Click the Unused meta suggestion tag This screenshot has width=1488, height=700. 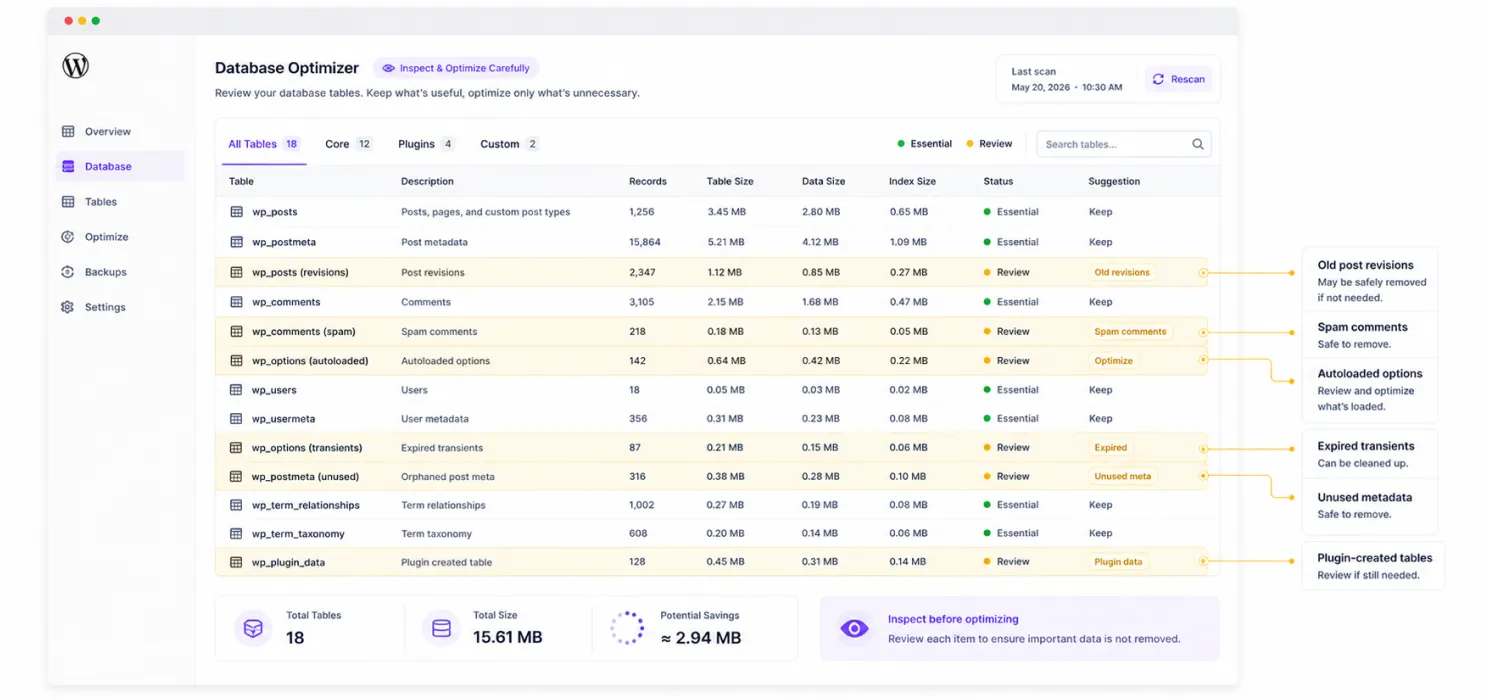coord(1122,476)
